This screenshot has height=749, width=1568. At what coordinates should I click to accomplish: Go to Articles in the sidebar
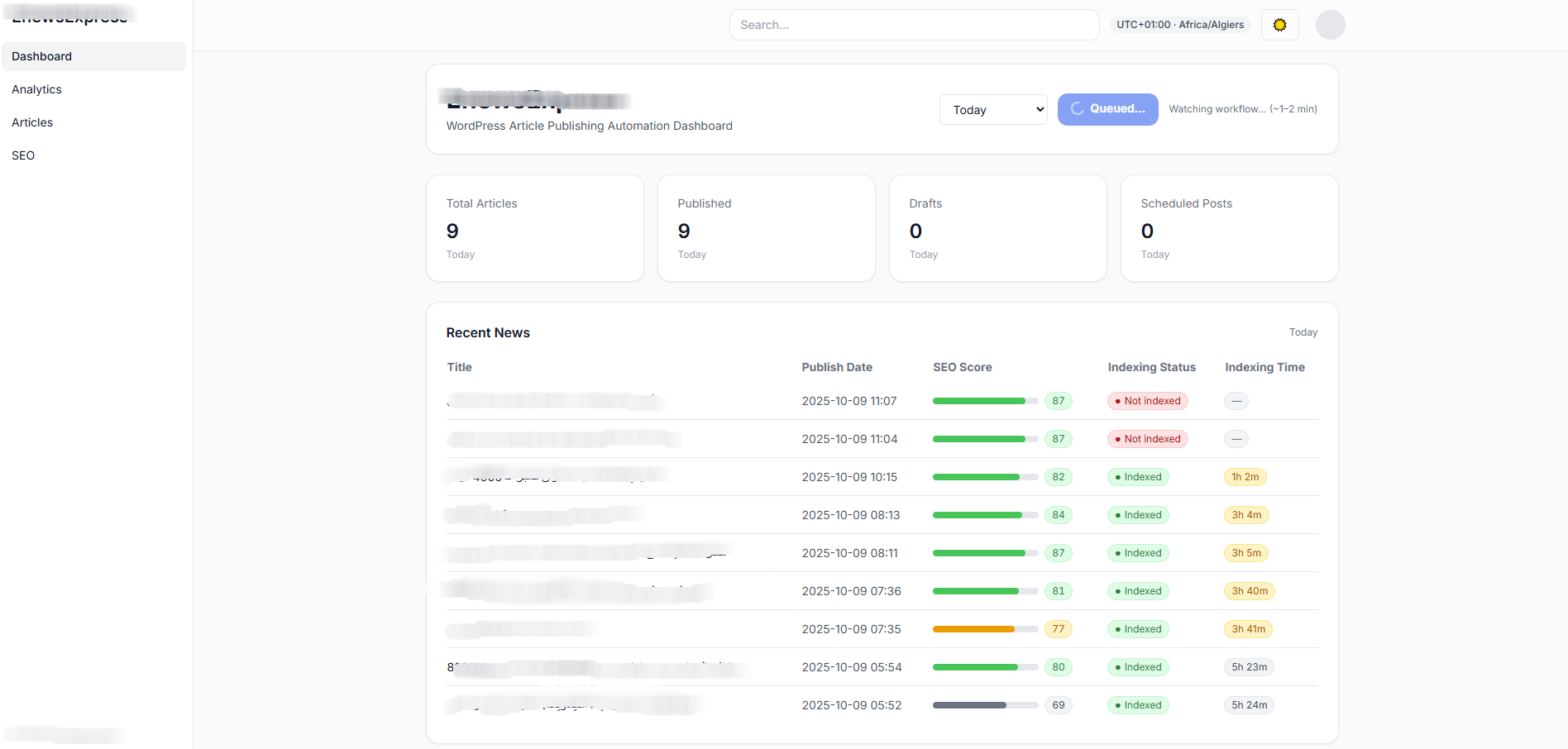32,122
